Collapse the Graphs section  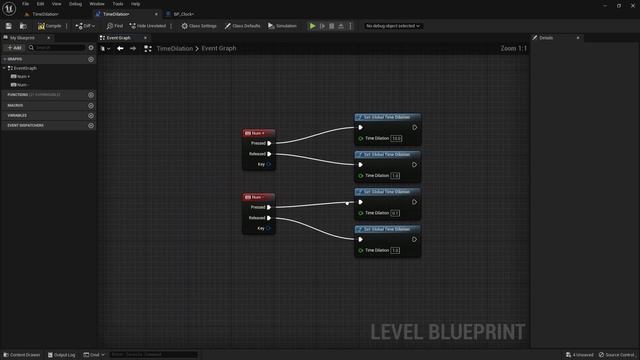click(5, 59)
